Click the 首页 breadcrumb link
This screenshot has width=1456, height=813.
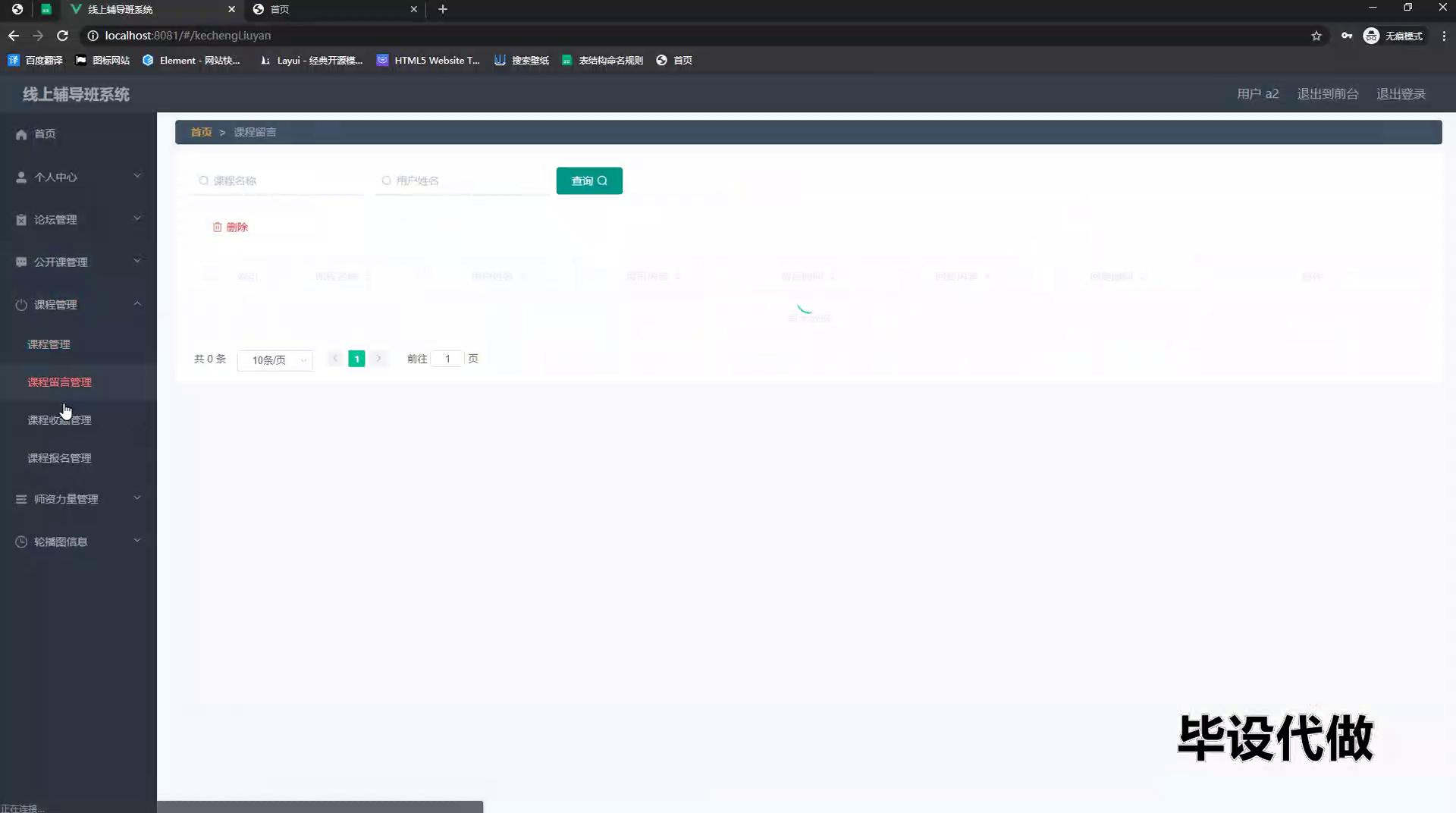[x=201, y=132]
